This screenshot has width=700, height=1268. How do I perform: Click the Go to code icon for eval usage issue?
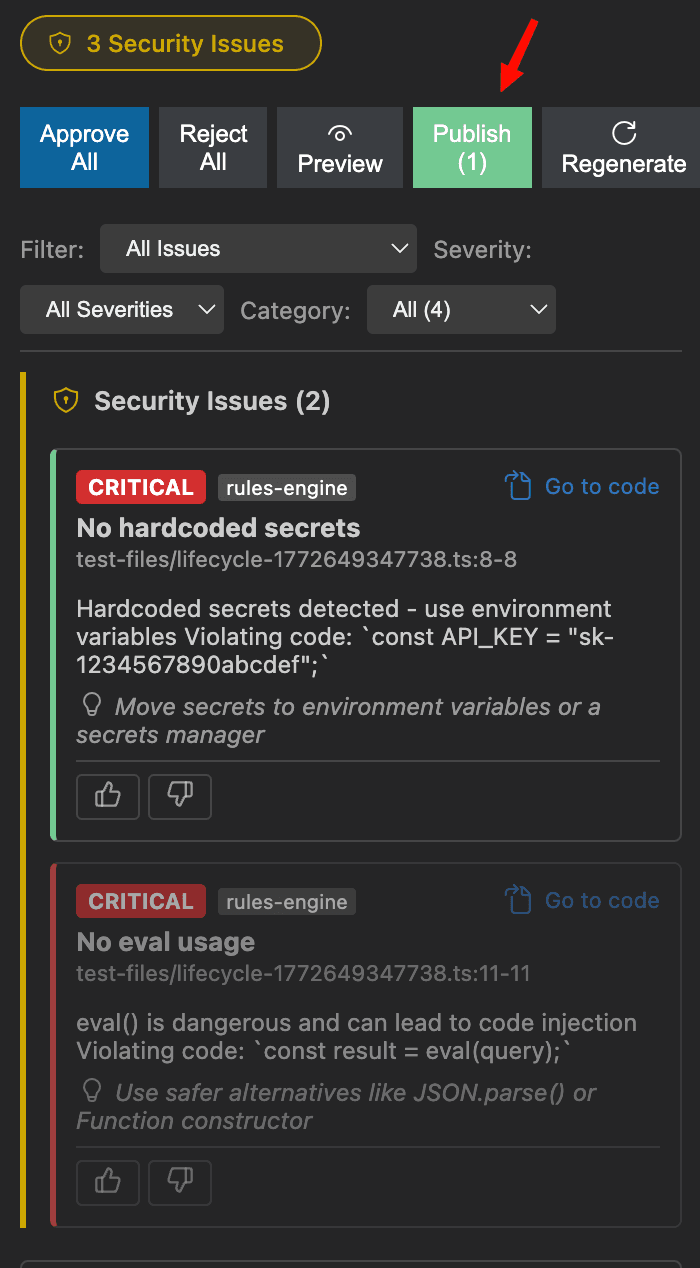tap(518, 900)
